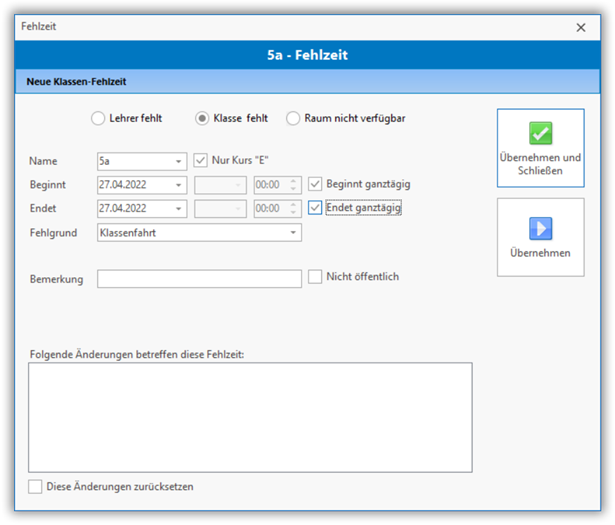Close the Fehlzeit dialog window

581,27
